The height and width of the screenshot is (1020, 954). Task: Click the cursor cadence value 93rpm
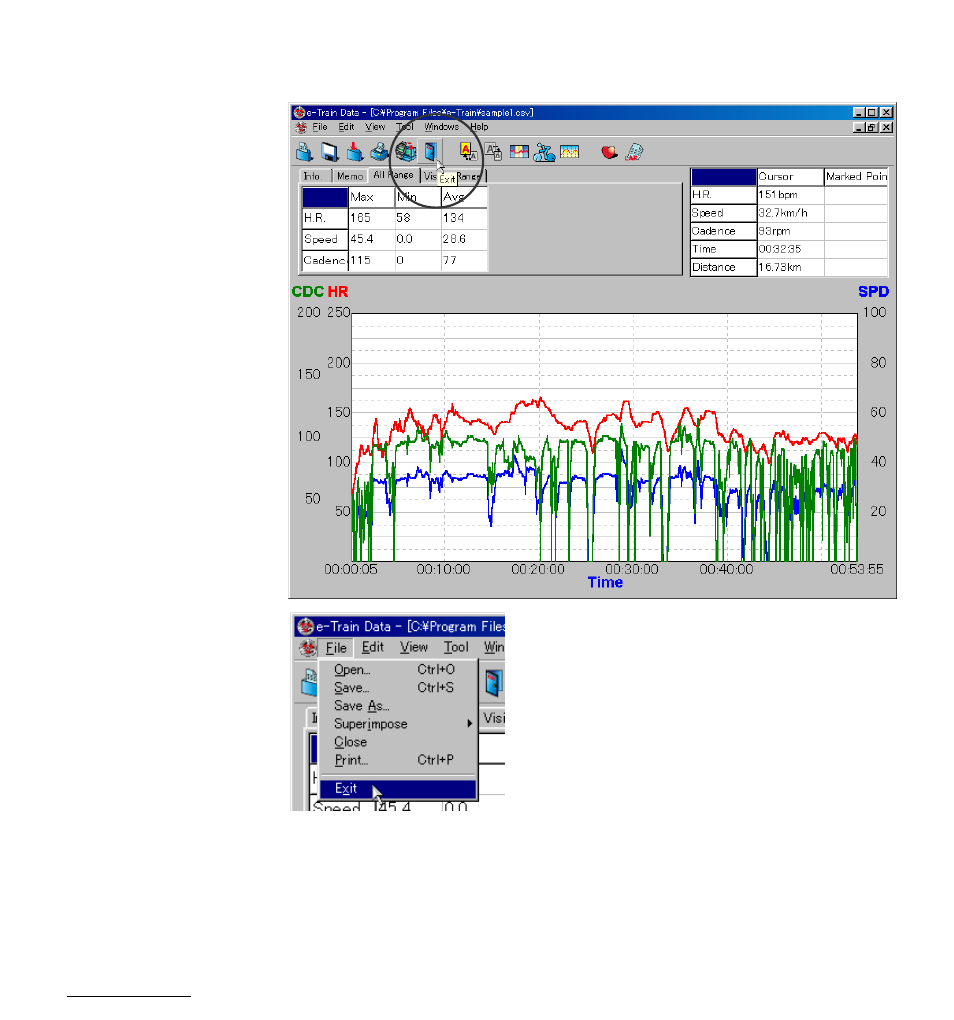pyautogui.click(x=775, y=232)
